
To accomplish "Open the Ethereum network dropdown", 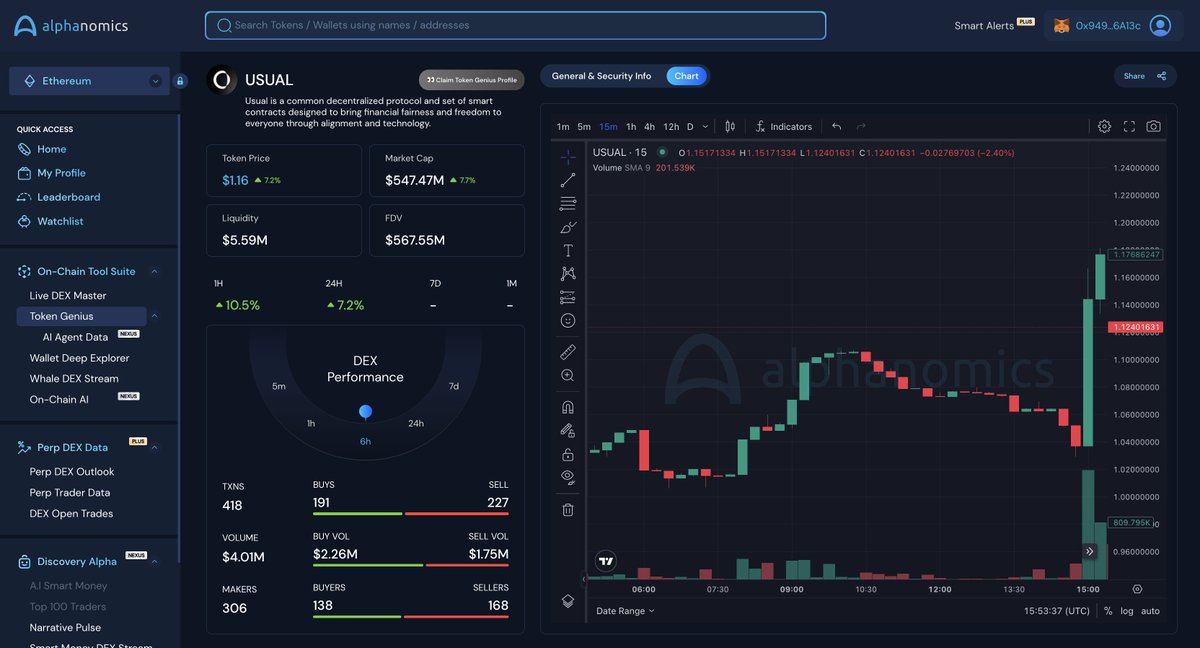I will pos(89,81).
